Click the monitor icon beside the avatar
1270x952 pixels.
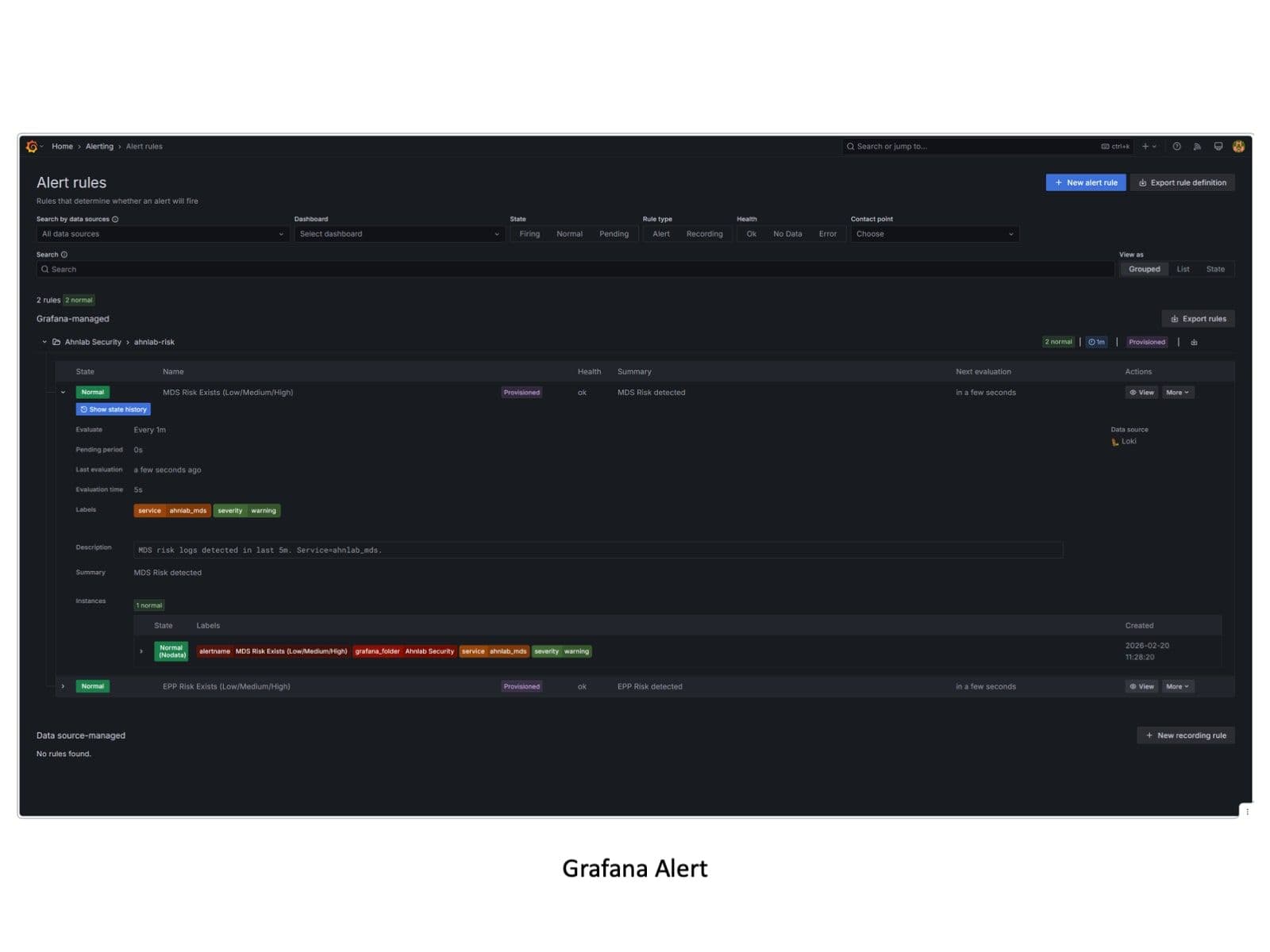click(x=1218, y=147)
